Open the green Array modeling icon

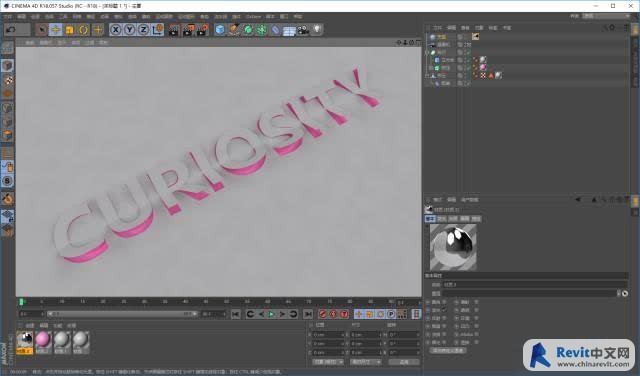262,30
